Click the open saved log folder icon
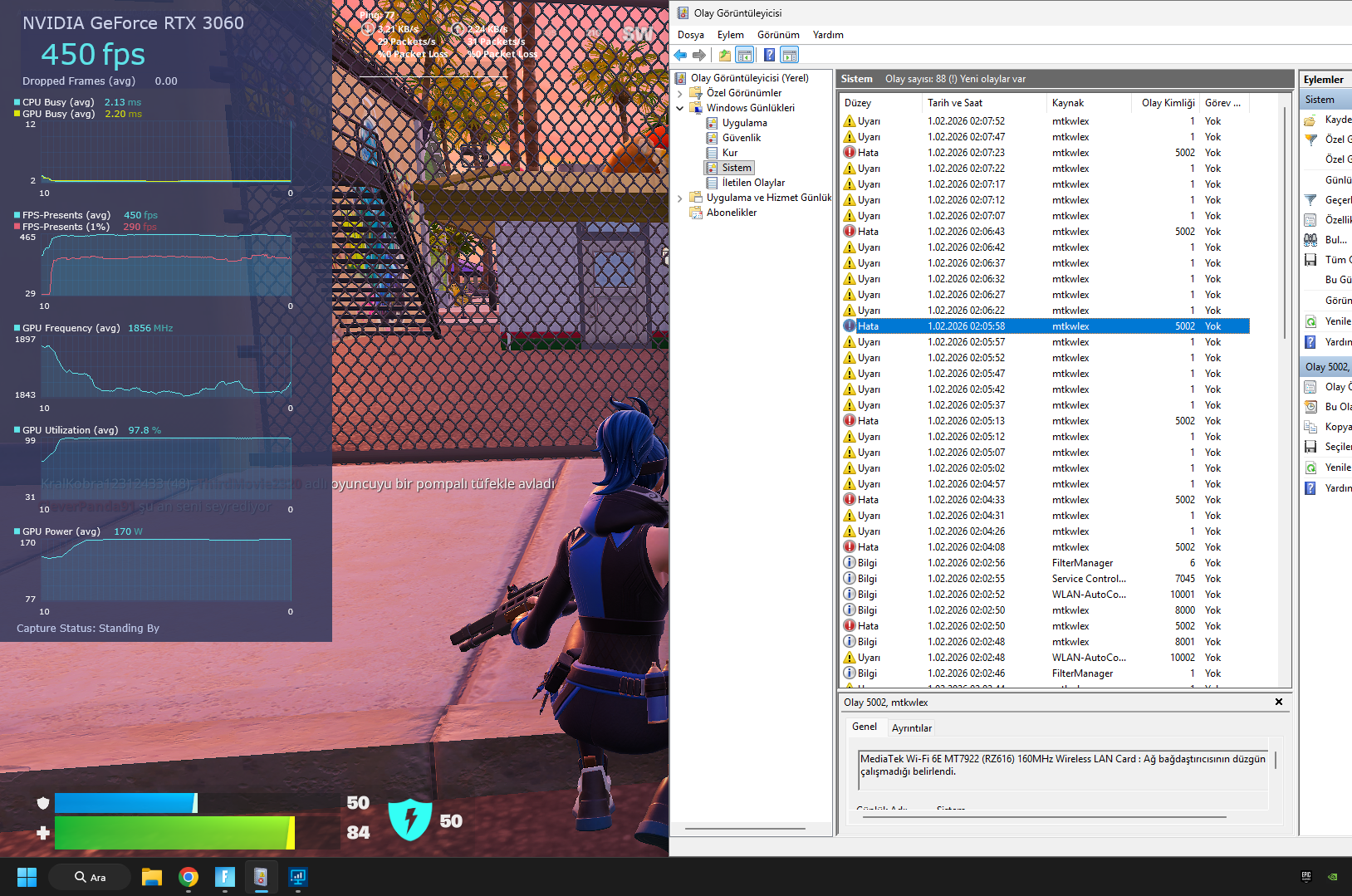1352x896 pixels. coord(1310,120)
